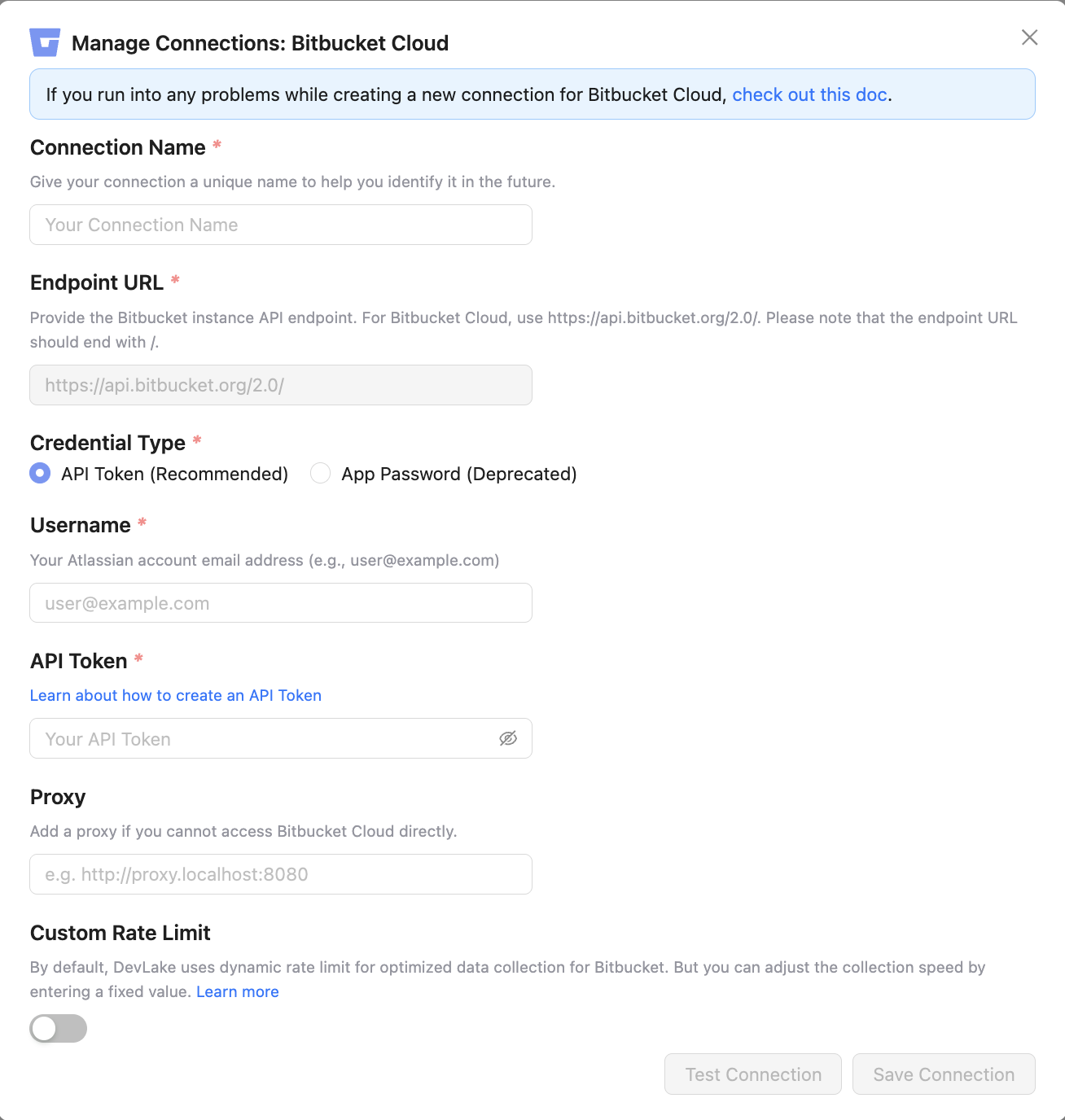Close the Manage Connections dialog
The height and width of the screenshot is (1120, 1065).
coord(1029,37)
